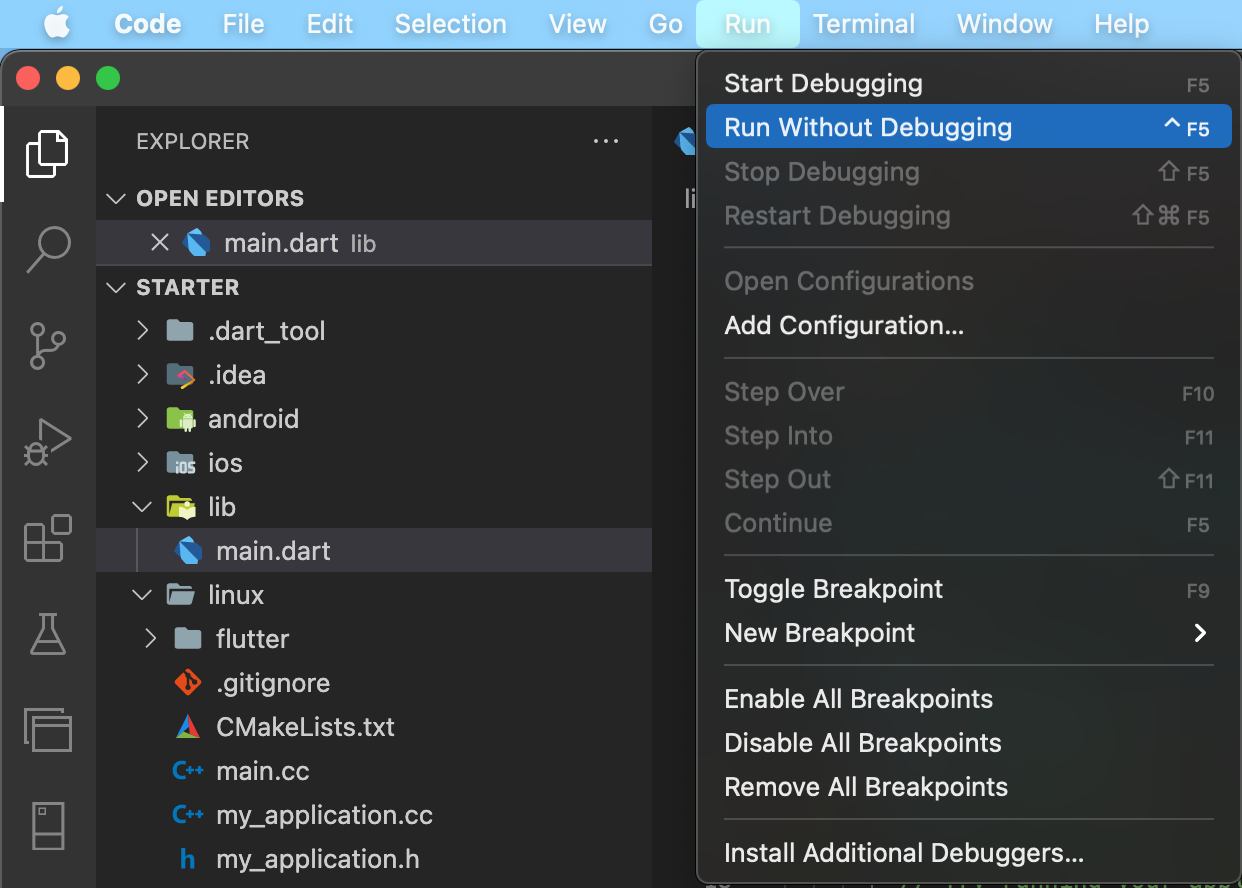The height and width of the screenshot is (888, 1242).
Task: Click the header icon beside my_application.h
Action: coord(188,859)
